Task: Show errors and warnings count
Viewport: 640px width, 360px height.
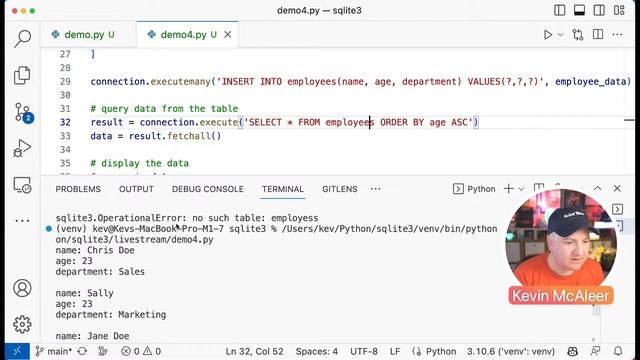Action: (141, 351)
